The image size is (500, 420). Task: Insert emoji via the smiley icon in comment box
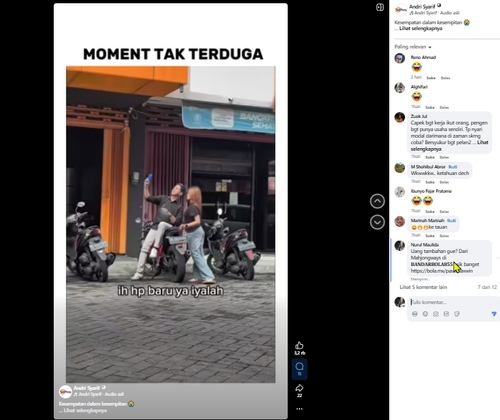point(425,314)
